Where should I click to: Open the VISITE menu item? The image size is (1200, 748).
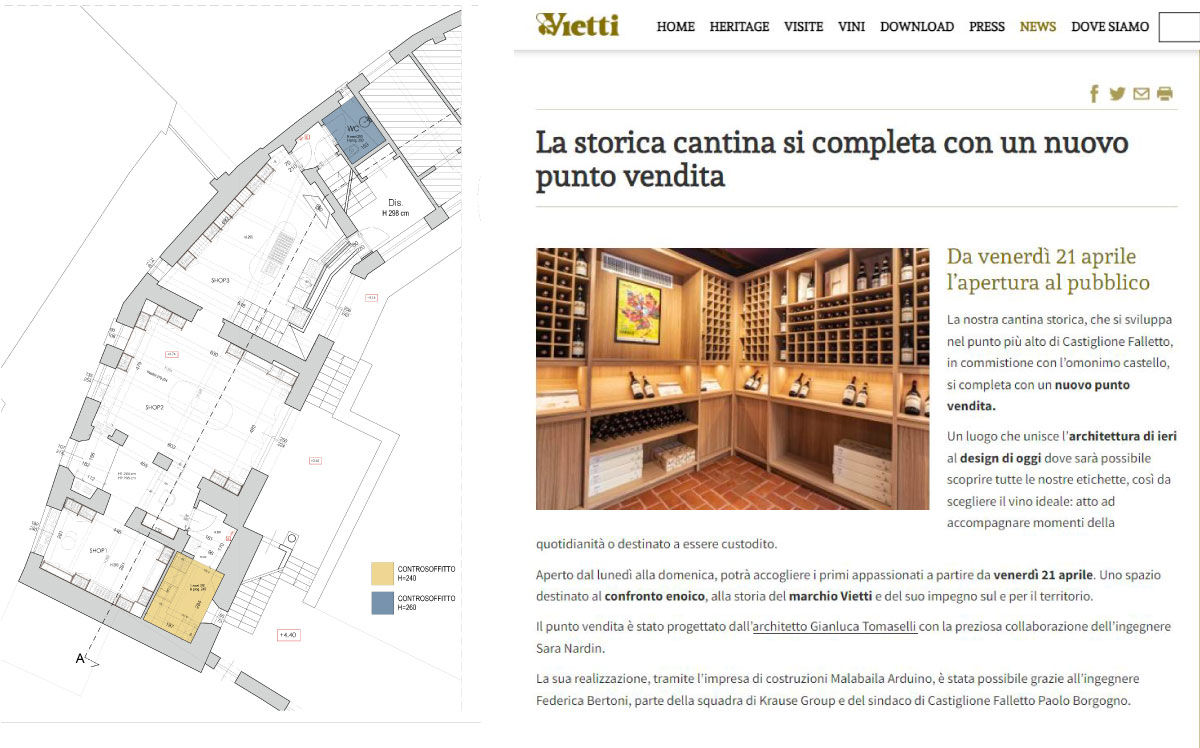[x=804, y=27]
